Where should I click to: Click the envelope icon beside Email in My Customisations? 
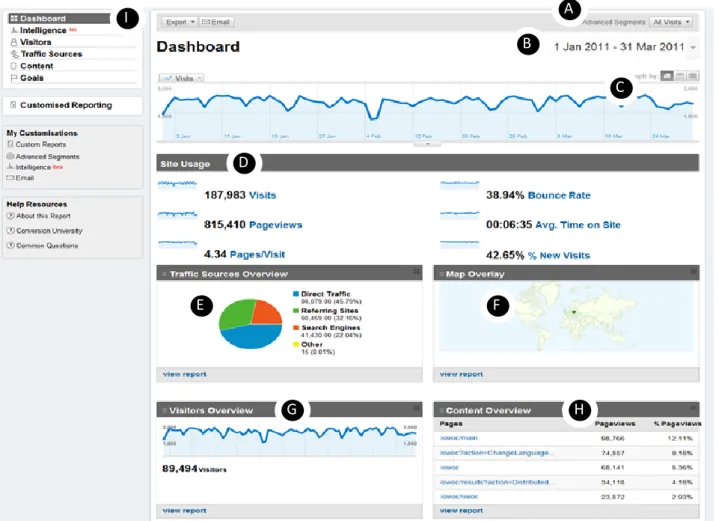coord(11,178)
